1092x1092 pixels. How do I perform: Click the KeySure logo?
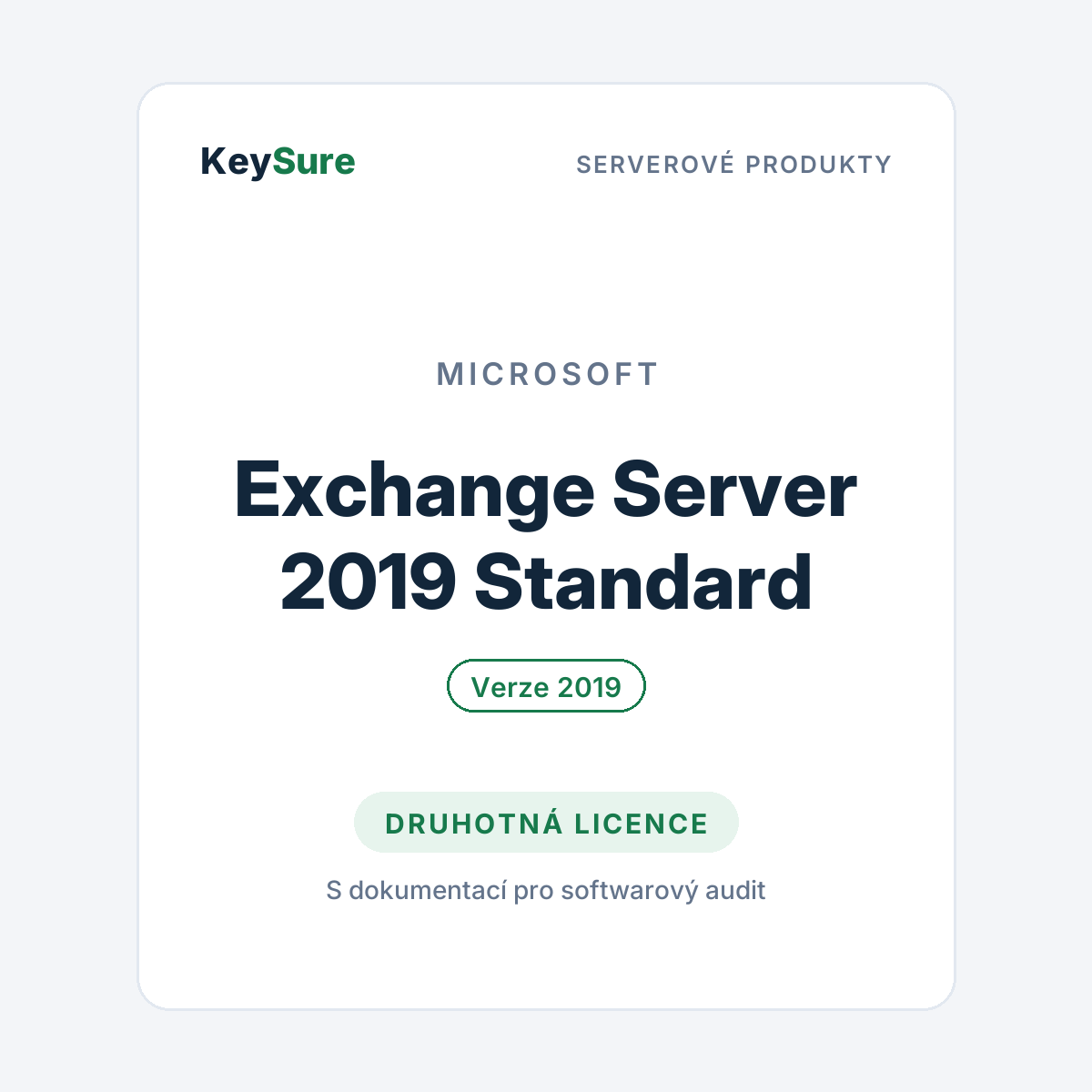[278, 163]
